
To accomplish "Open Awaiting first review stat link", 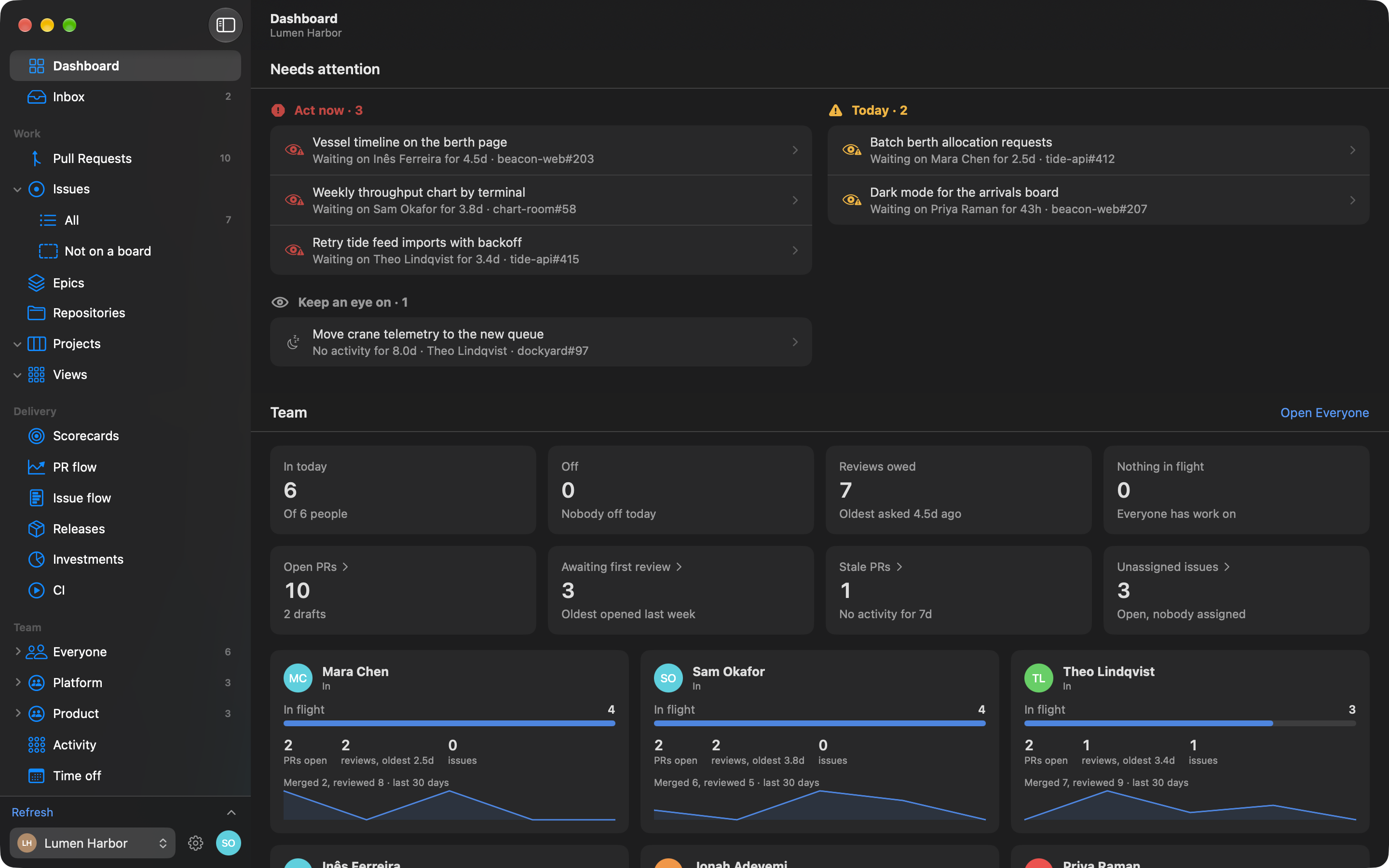I will 622,567.
